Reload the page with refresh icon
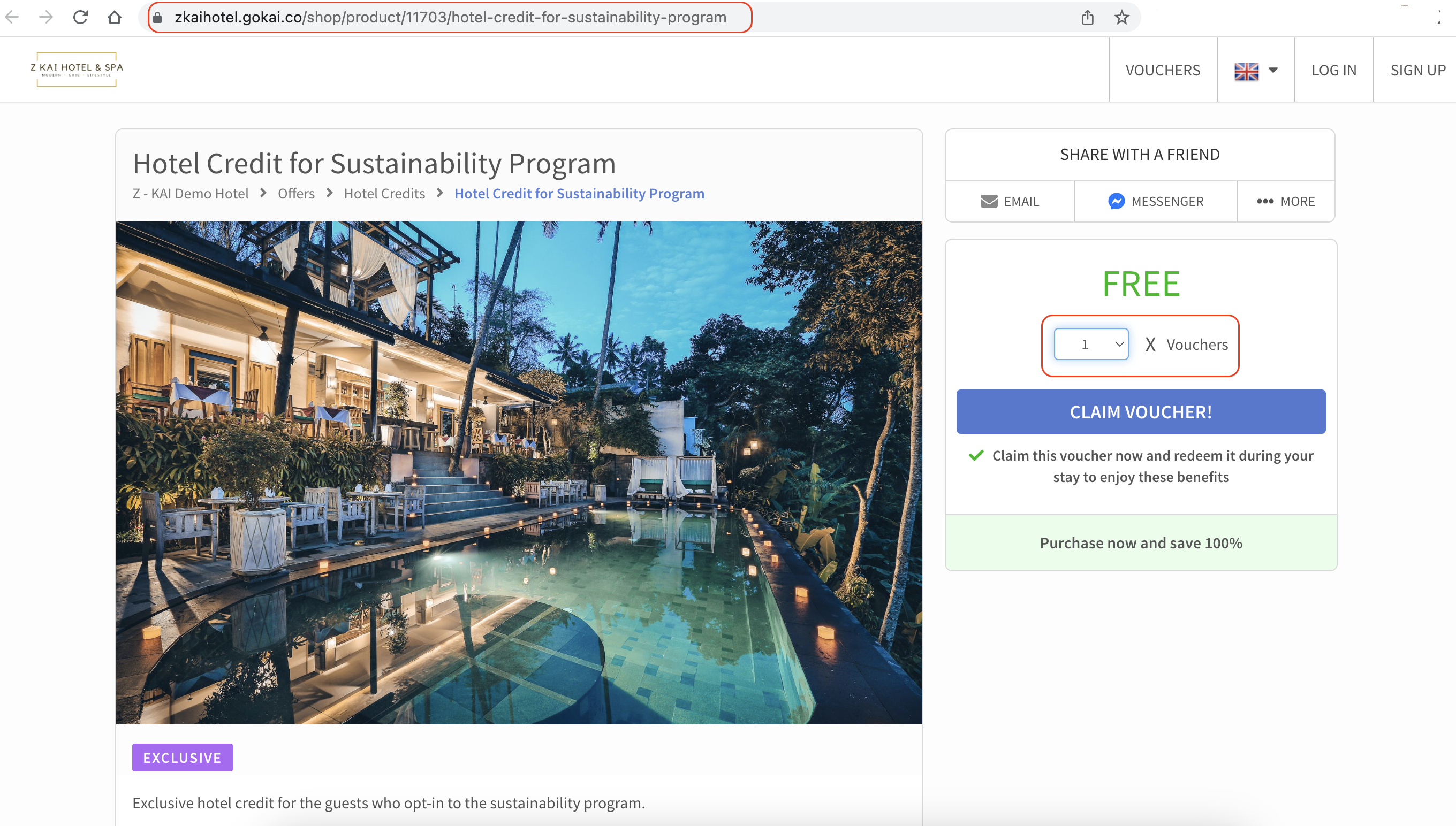 click(81, 17)
